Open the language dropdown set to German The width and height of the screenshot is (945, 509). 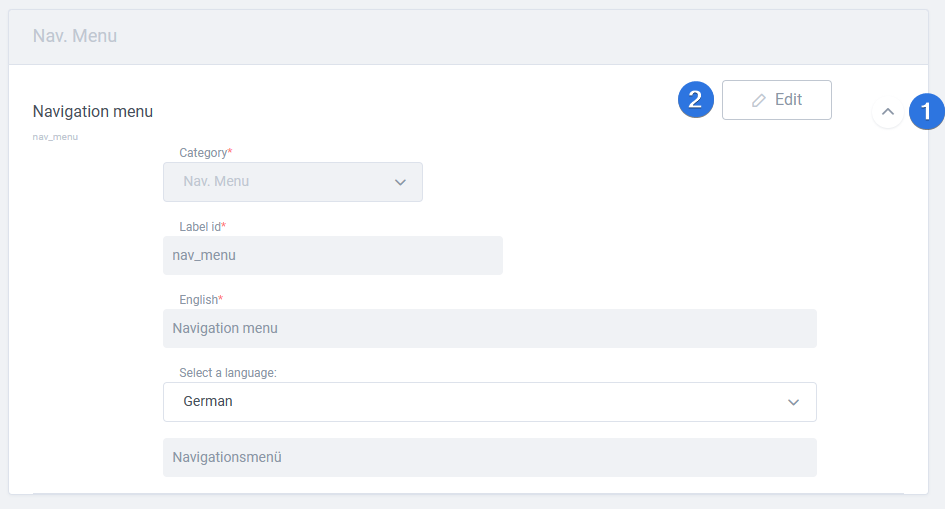click(489, 402)
